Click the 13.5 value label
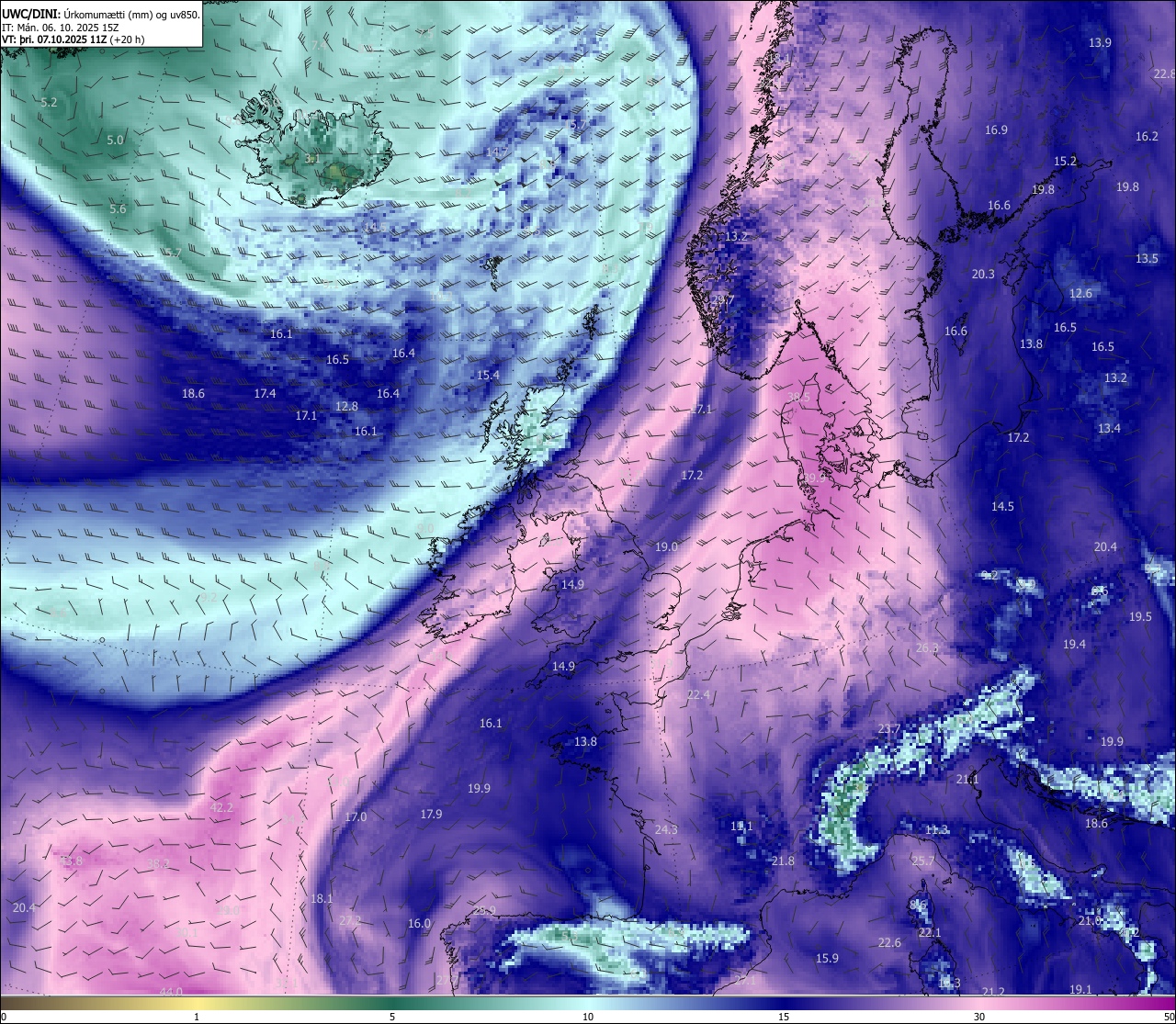 pos(1147,258)
